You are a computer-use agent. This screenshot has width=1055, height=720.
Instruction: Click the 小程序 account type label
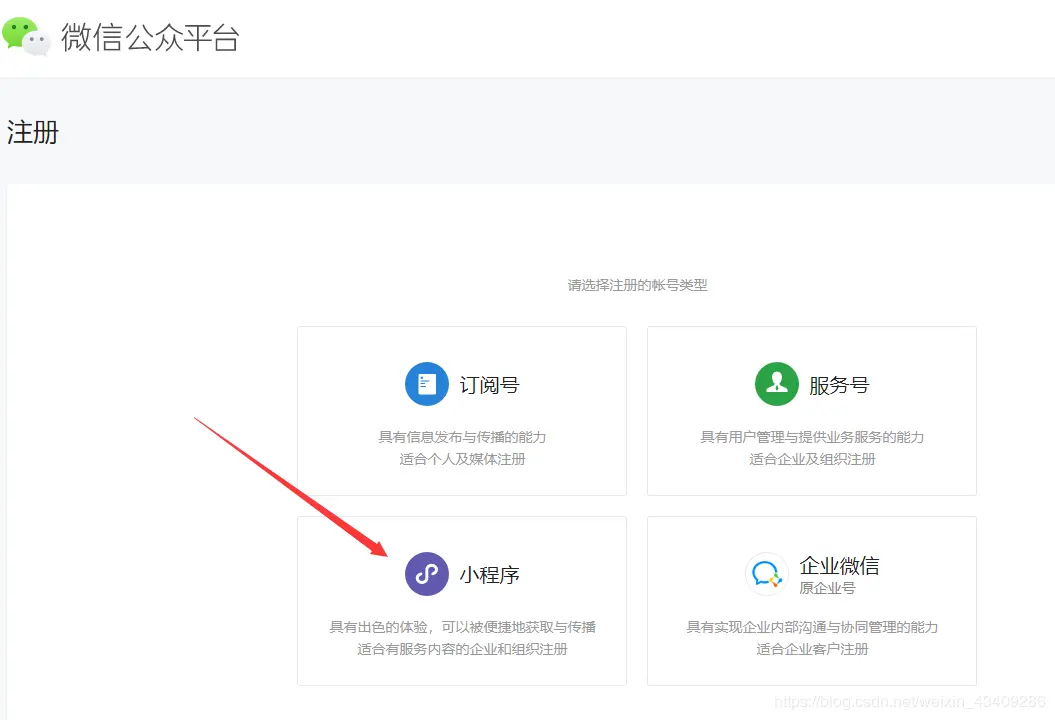pos(490,574)
